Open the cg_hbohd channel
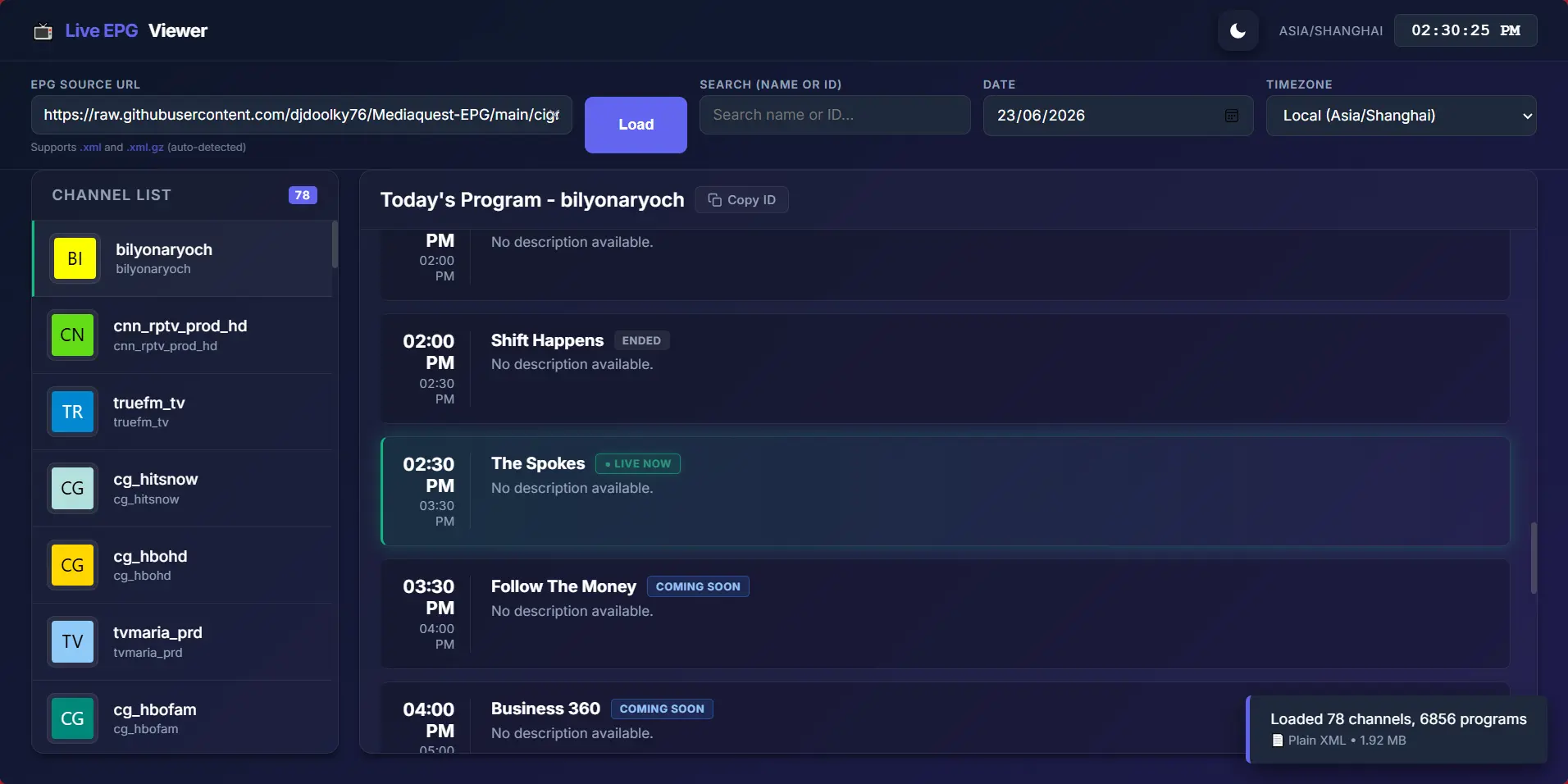 click(183, 565)
